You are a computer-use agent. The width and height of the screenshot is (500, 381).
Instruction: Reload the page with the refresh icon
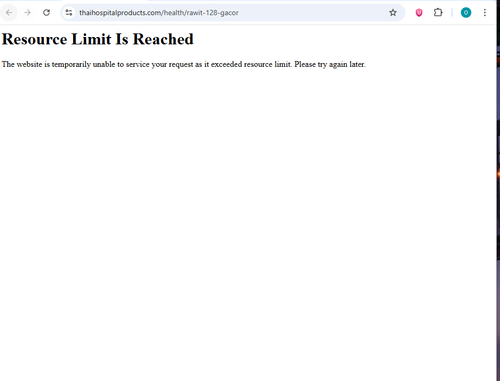pos(46,13)
